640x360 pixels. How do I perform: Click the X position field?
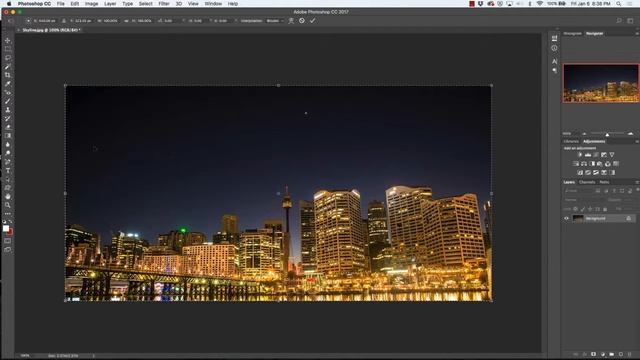(x=47, y=20)
